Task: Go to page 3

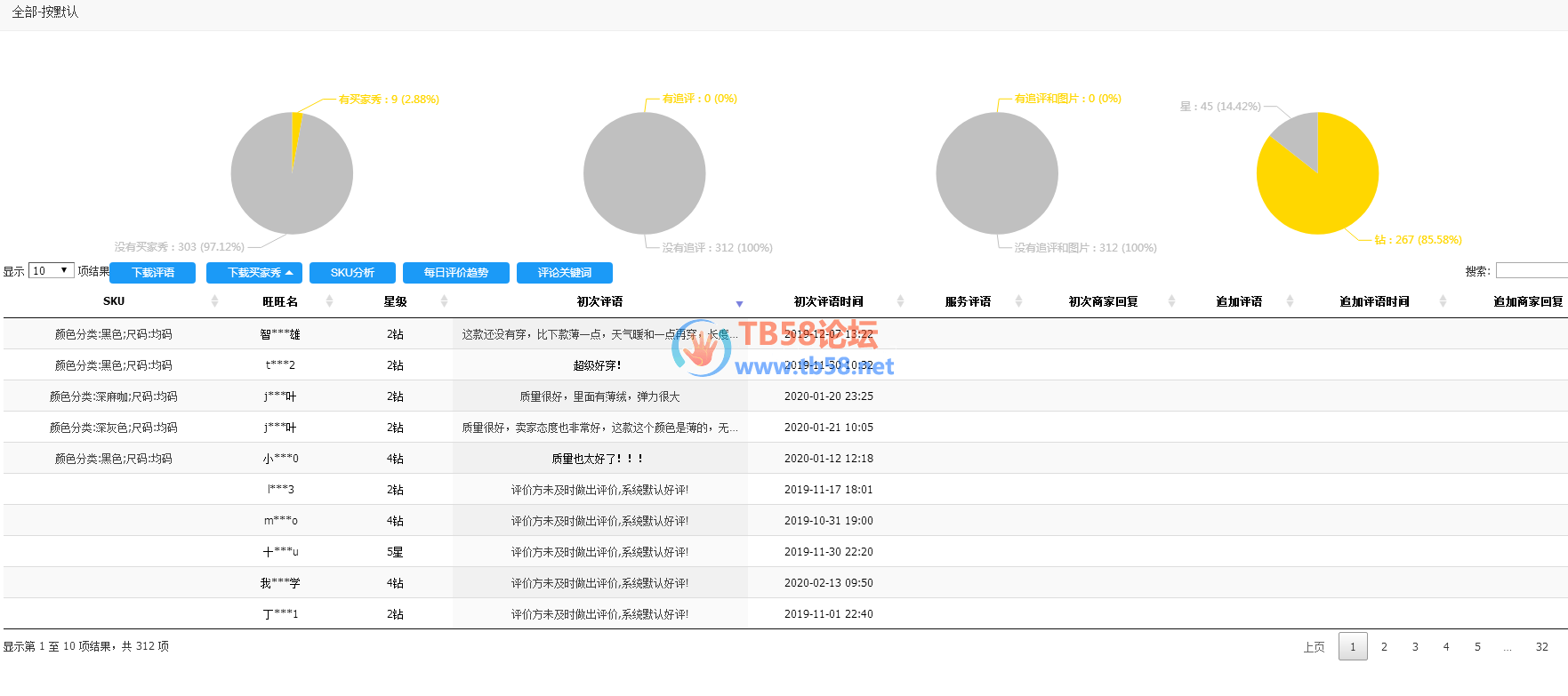Action: (x=1415, y=647)
